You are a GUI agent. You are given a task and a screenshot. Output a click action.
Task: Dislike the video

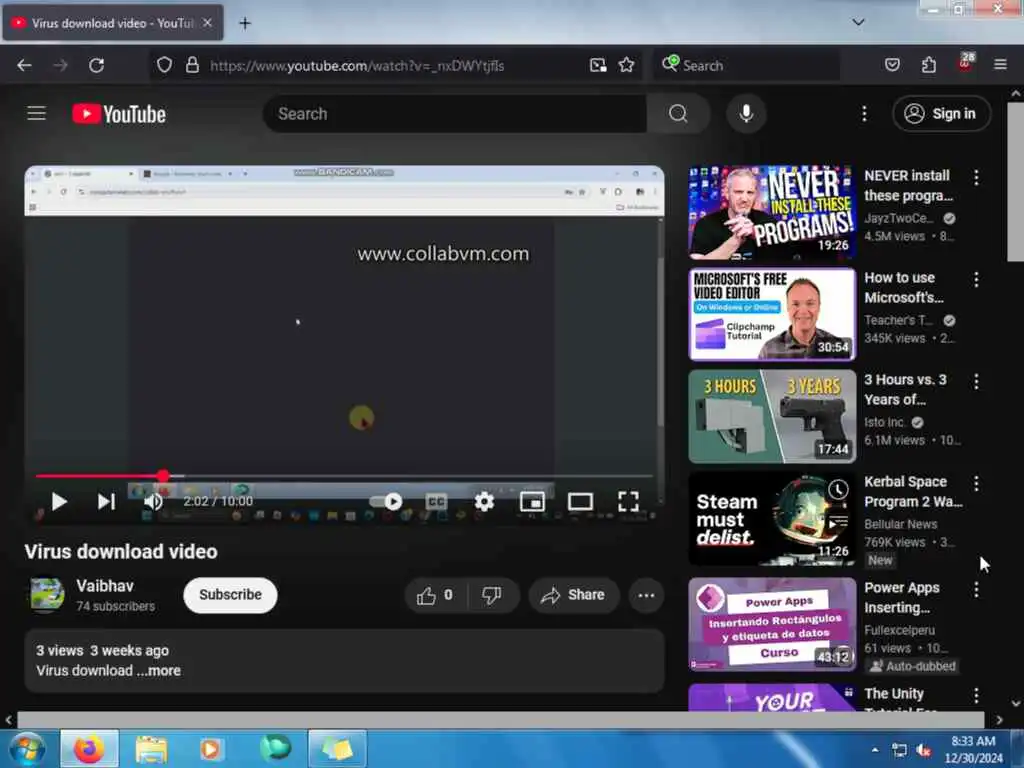pos(492,595)
